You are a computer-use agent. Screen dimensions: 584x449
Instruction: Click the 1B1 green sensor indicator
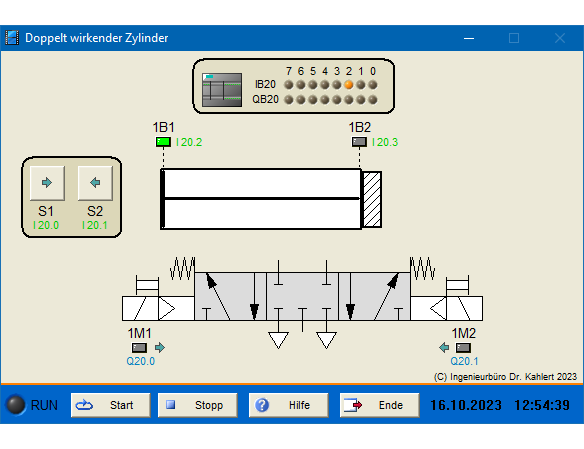pos(163,142)
